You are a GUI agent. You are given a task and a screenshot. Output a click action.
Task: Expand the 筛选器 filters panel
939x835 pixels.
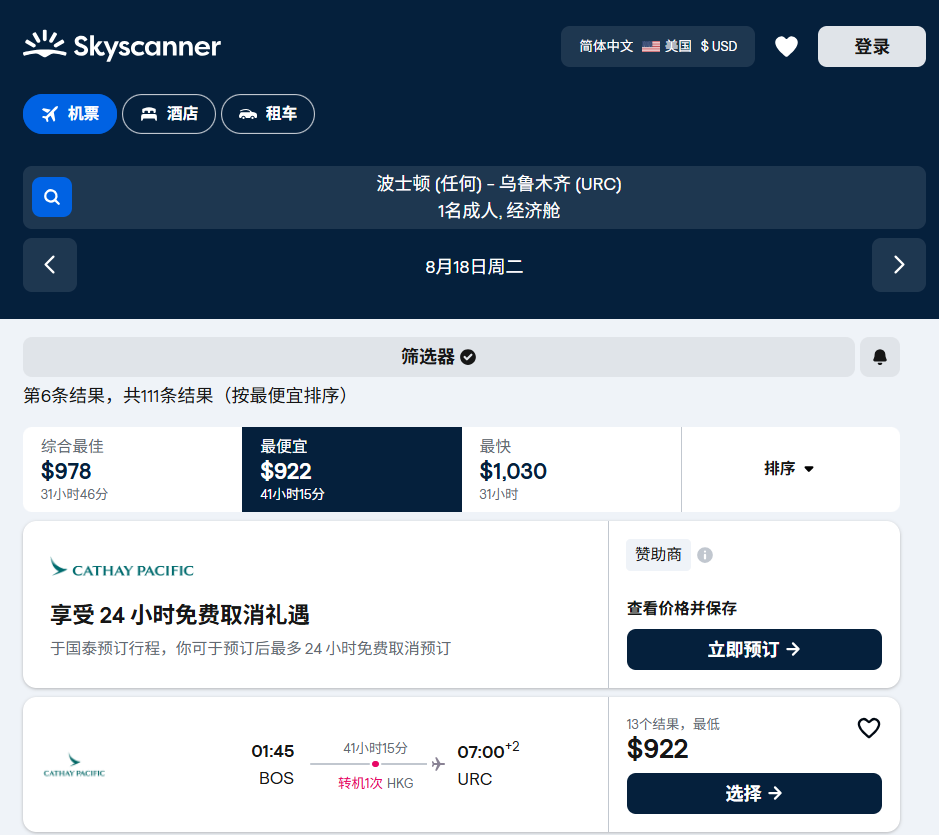(438, 357)
